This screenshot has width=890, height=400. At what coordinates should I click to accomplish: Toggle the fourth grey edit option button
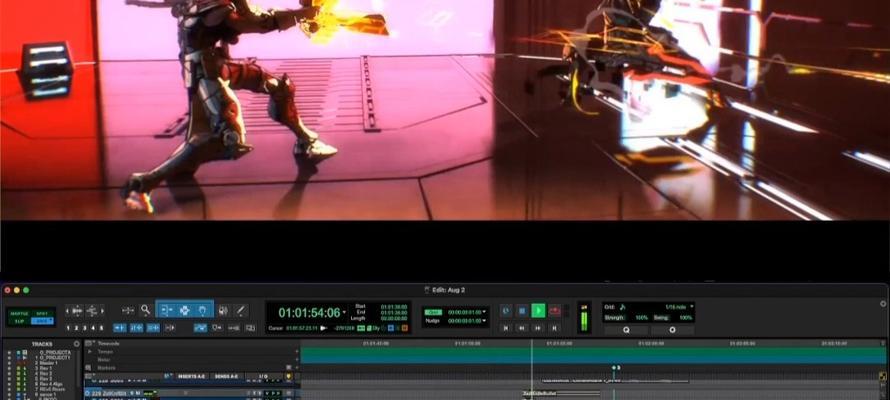pyautogui.click(x=170, y=327)
